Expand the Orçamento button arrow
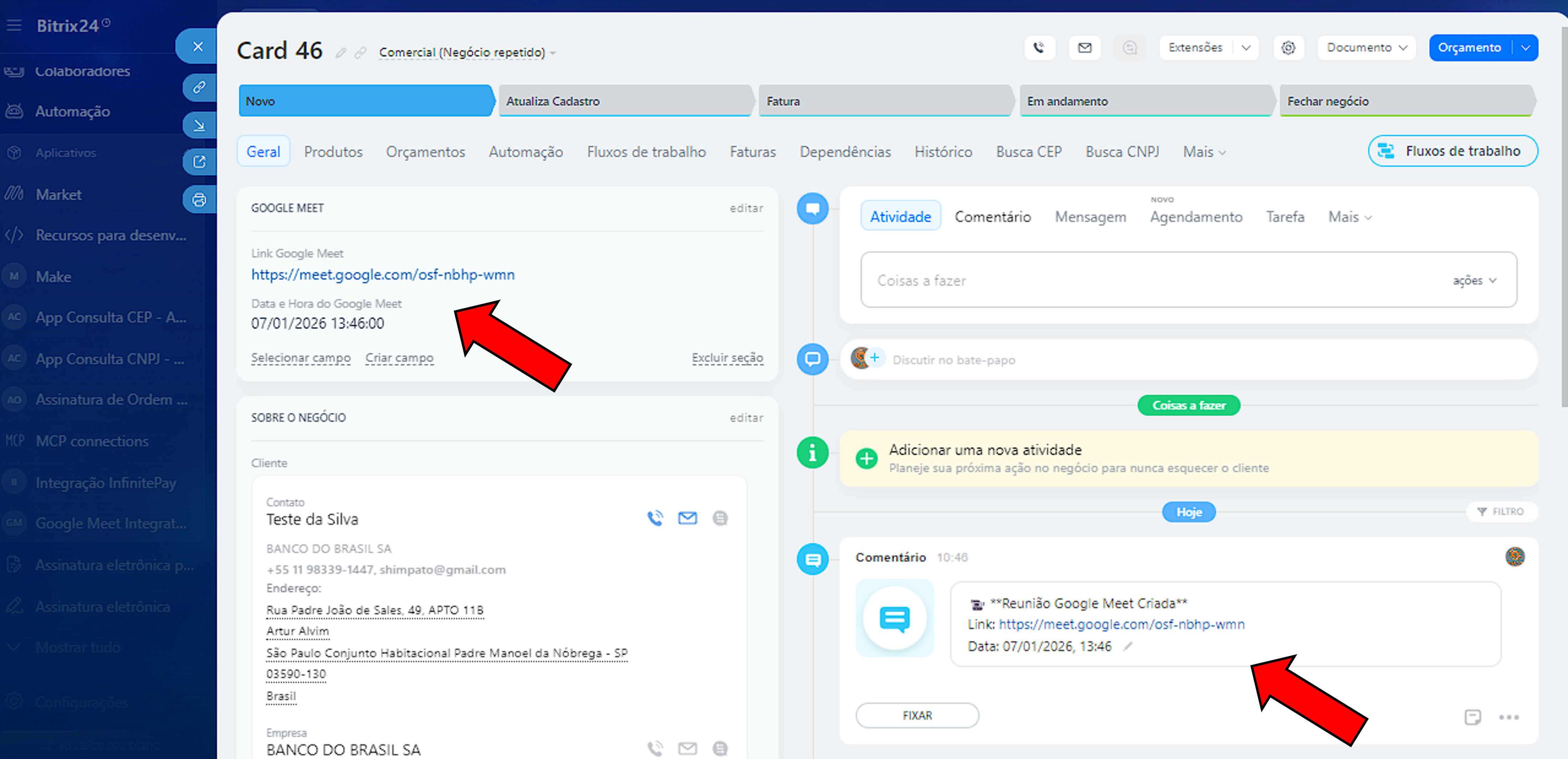This screenshot has width=1568, height=759. click(x=1525, y=47)
